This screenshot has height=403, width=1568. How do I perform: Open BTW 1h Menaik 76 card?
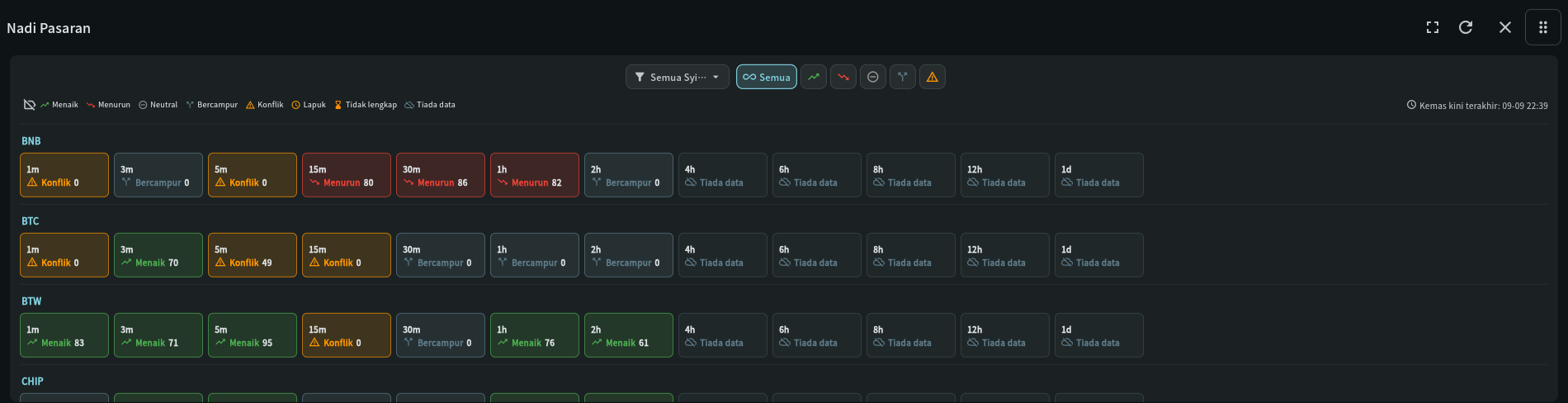tap(535, 335)
